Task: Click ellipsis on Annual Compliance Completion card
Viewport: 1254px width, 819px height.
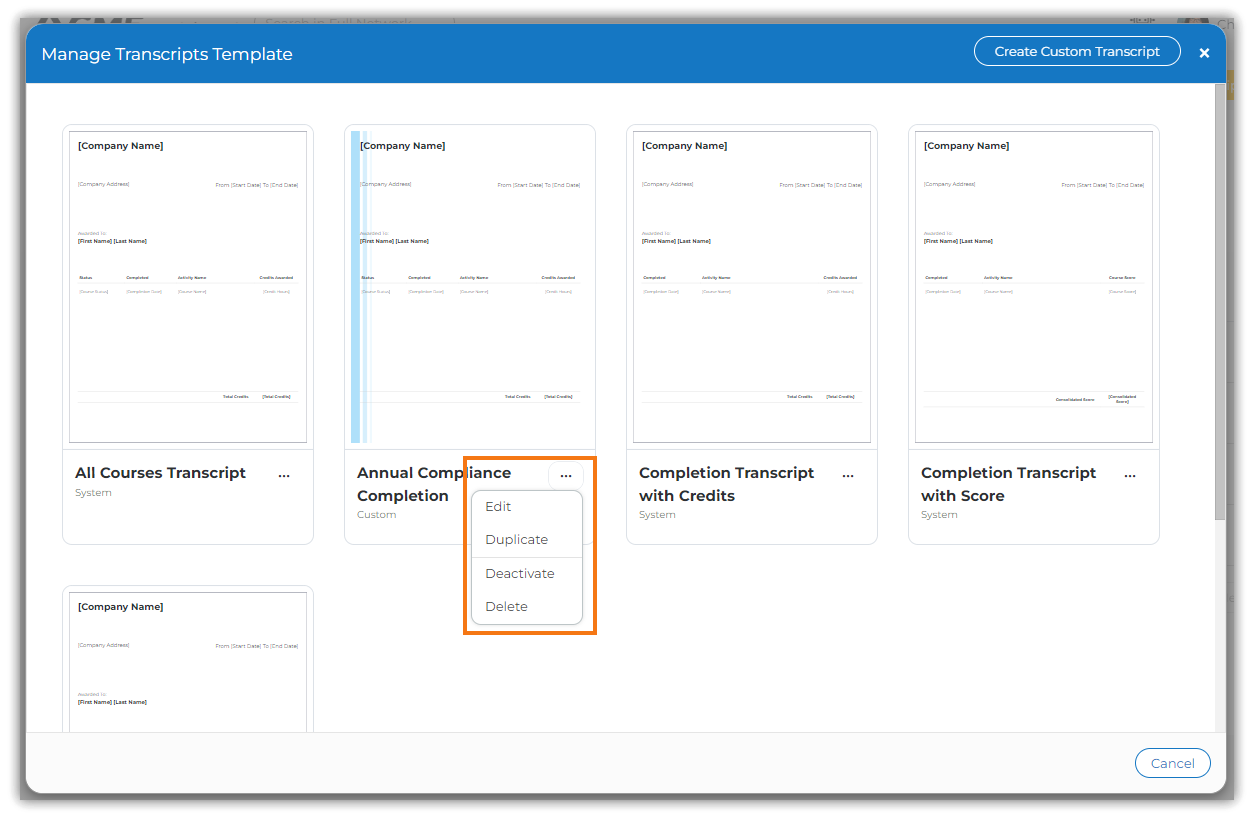Action: (566, 476)
